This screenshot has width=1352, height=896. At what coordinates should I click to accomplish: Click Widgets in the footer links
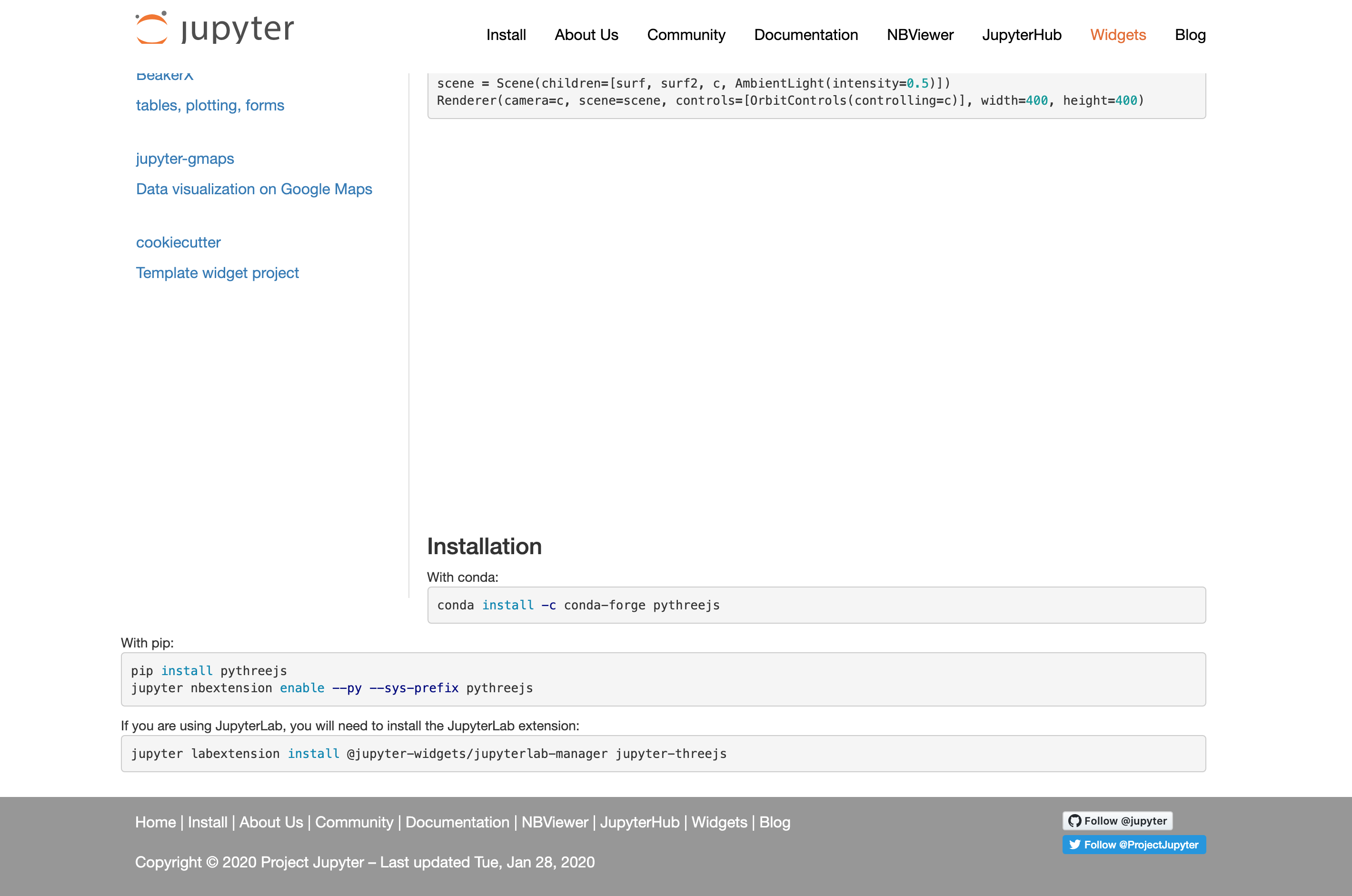pyautogui.click(x=719, y=822)
